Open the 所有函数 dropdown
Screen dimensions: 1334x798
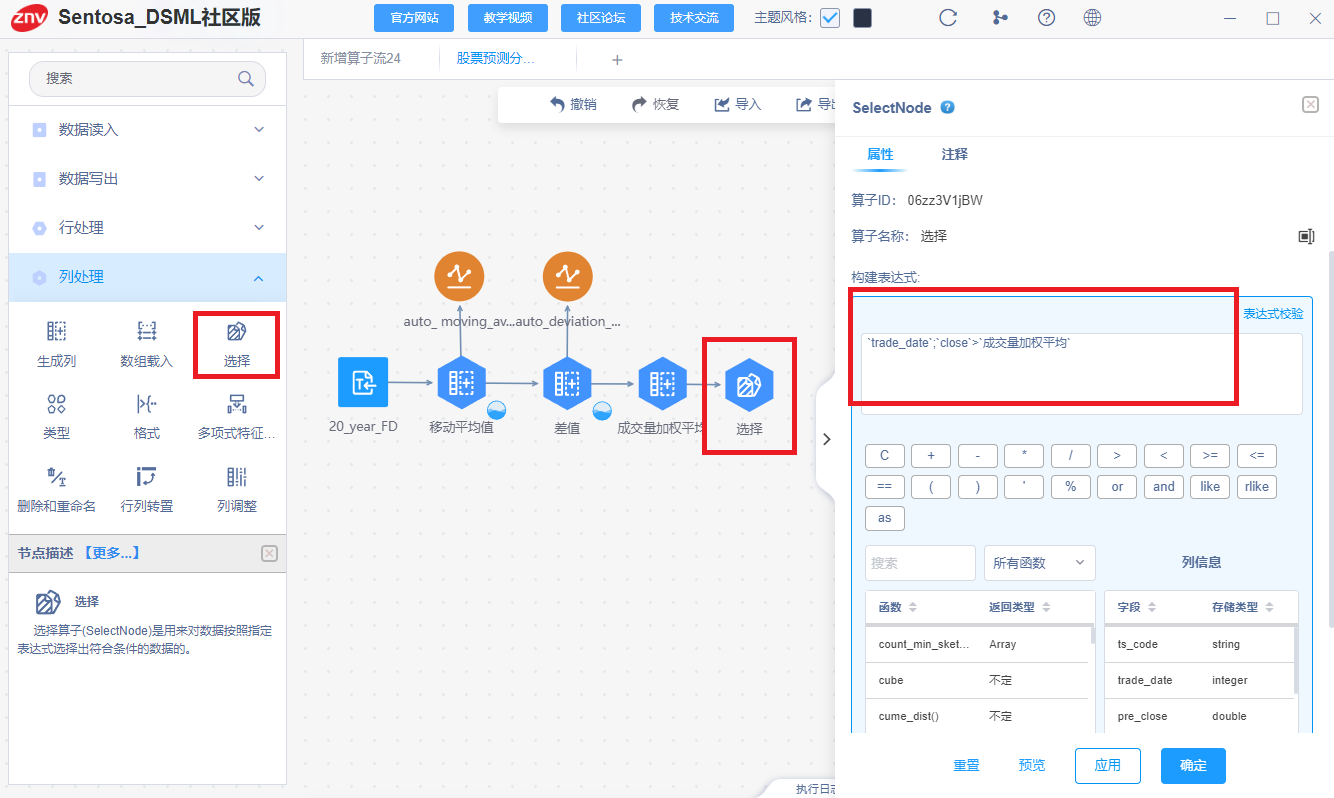pos(1040,563)
